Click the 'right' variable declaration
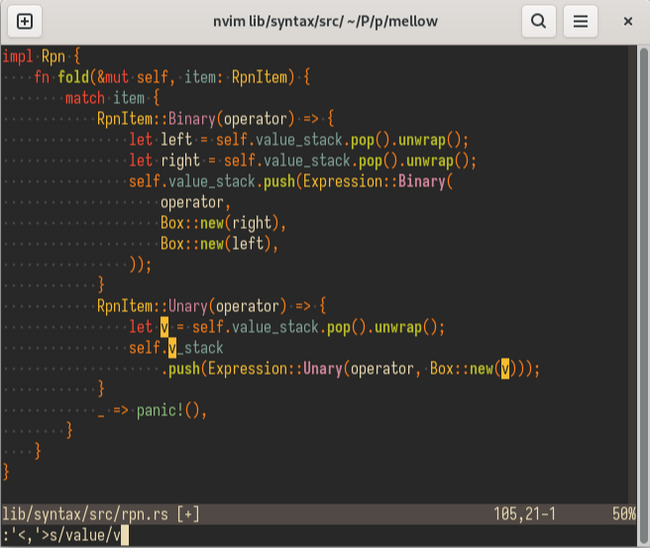This screenshot has height=548, width=650. pos(180,161)
